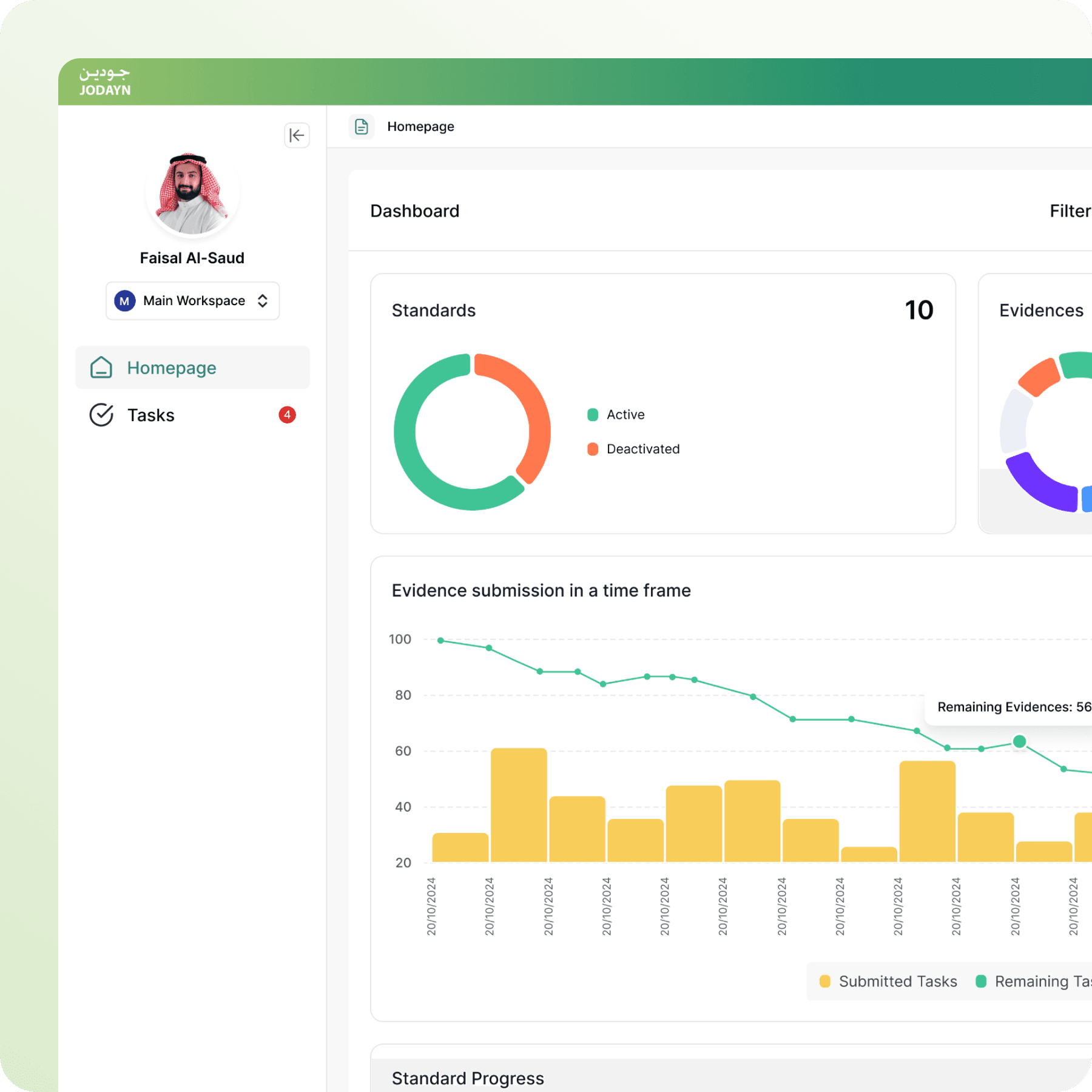Open the workspace switcher chevron
This screenshot has width=1092, height=1092.
[x=262, y=300]
